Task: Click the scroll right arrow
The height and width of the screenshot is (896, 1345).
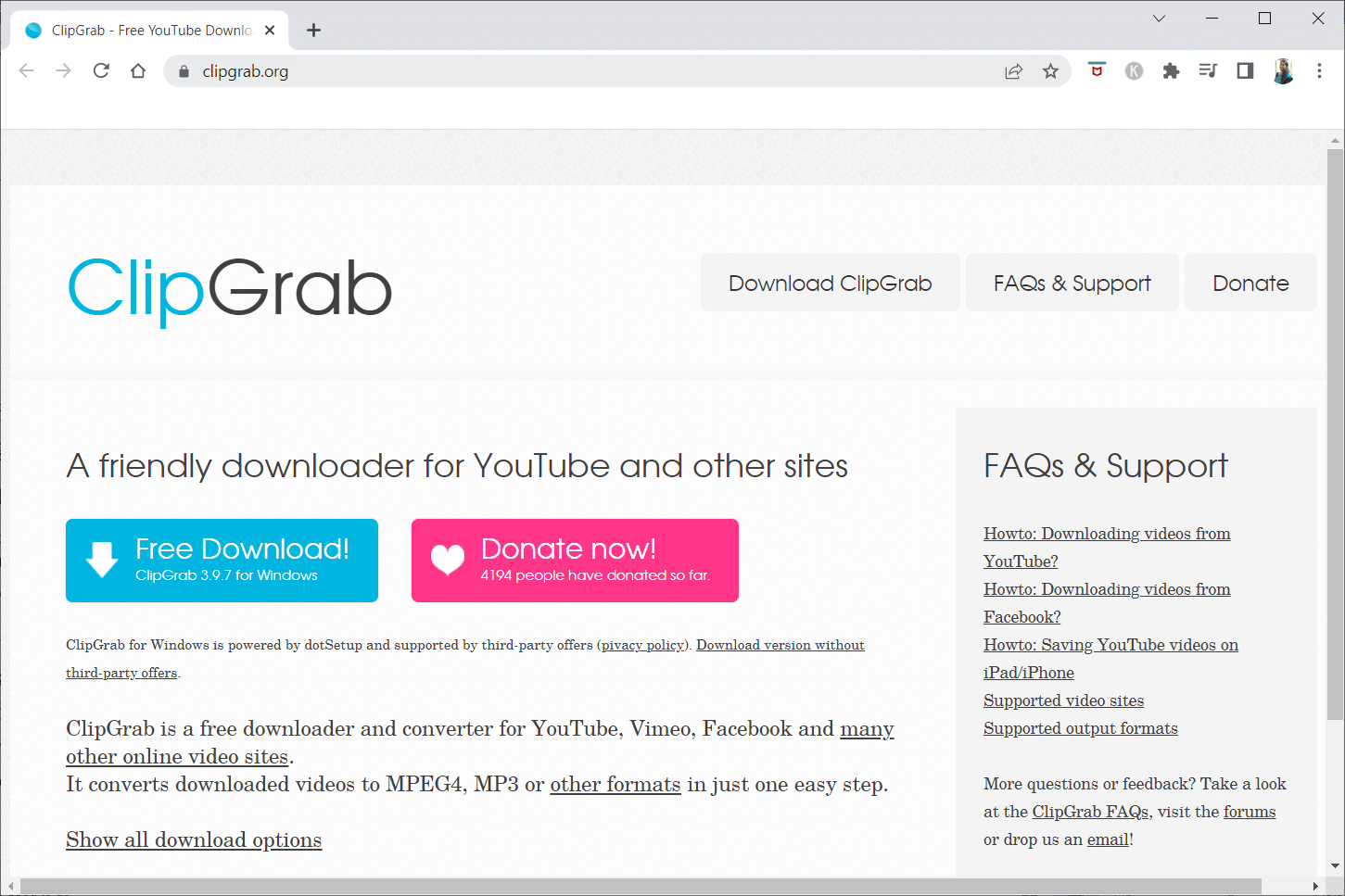Action: (x=1315, y=886)
